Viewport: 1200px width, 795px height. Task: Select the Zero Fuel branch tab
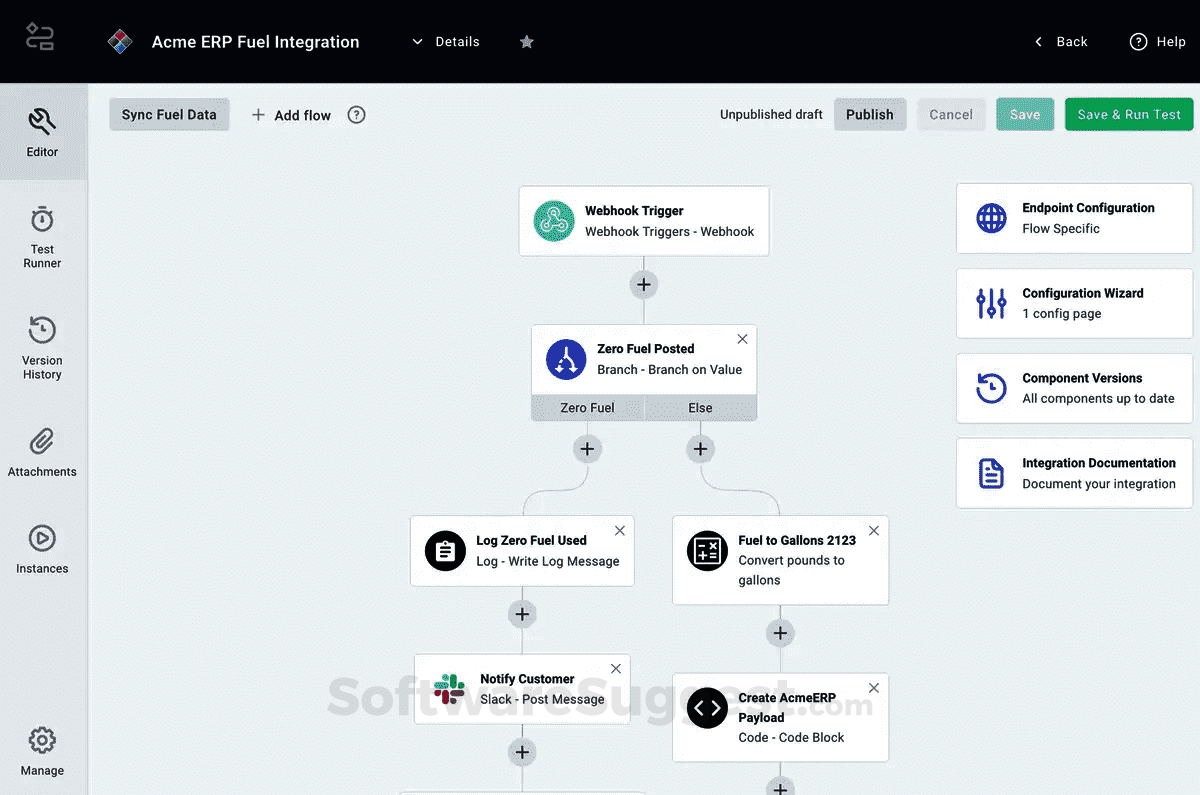(587, 407)
